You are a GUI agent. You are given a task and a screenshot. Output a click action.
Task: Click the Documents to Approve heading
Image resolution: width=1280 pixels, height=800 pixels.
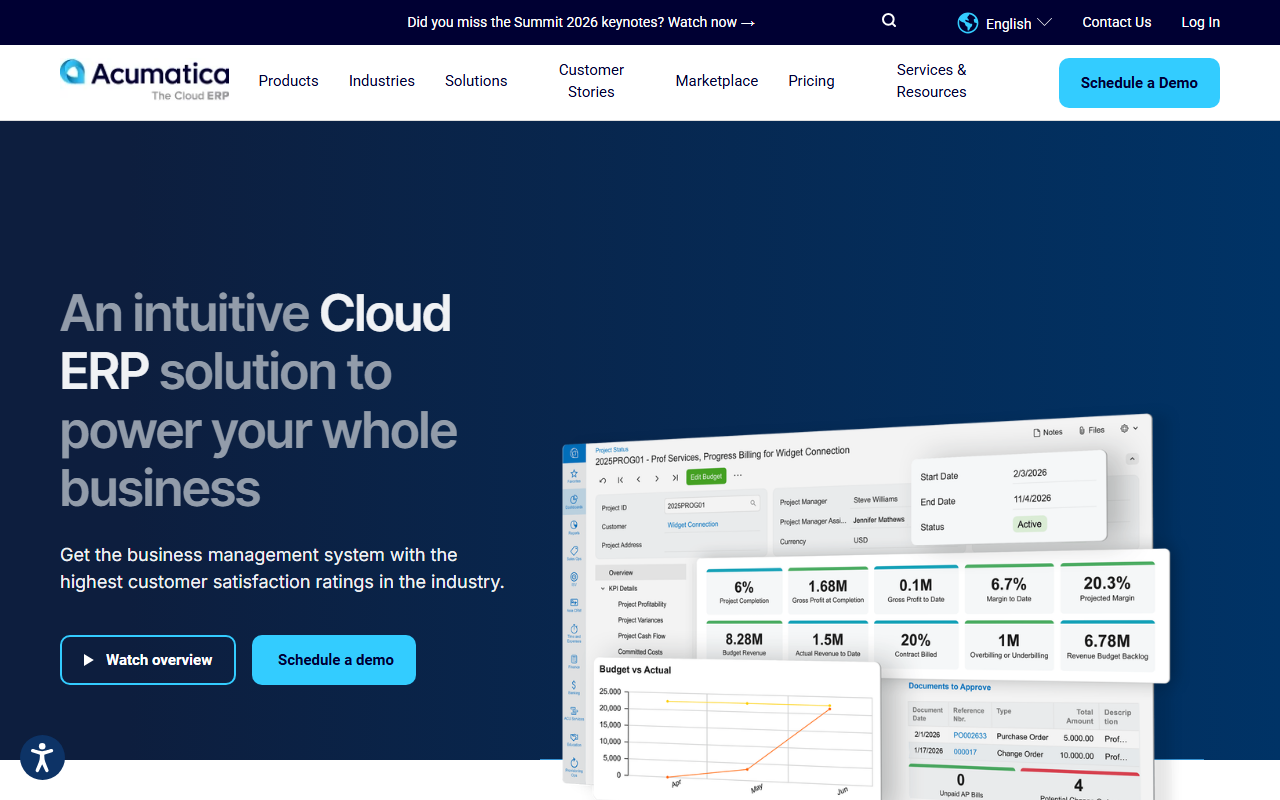pyautogui.click(x=949, y=687)
